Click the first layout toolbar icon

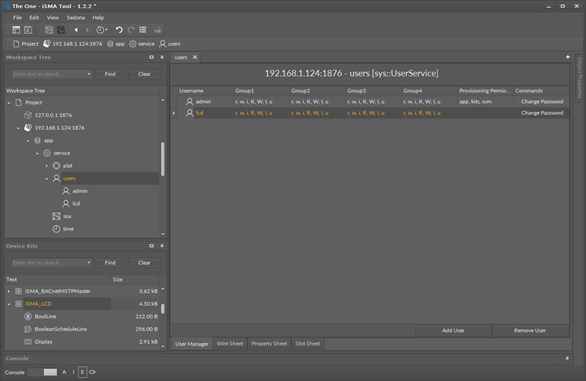point(16,30)
